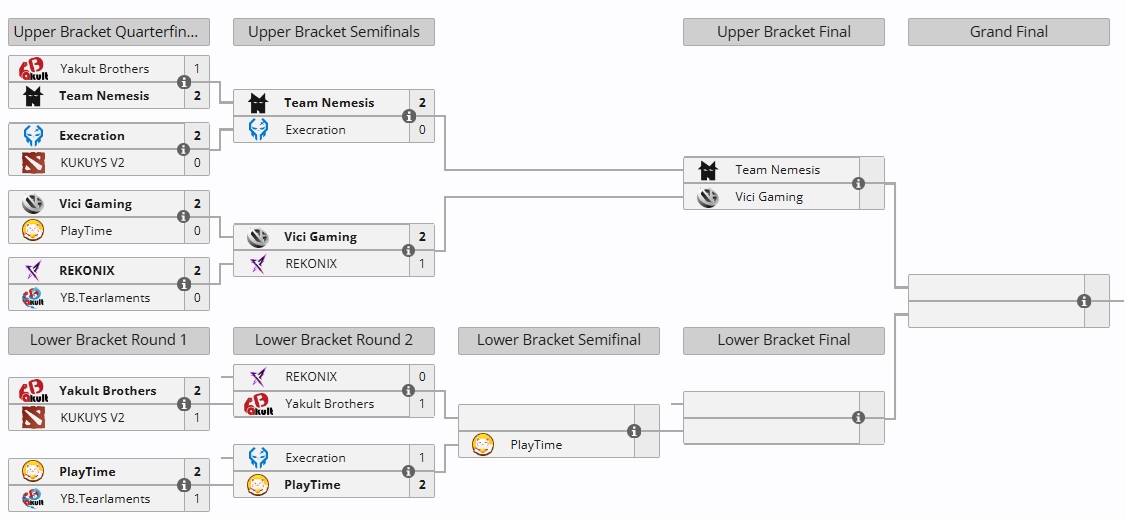
Task: Click the Execration logo in Upper Bracket Quarterfinals
Action: tap(33, 136)
